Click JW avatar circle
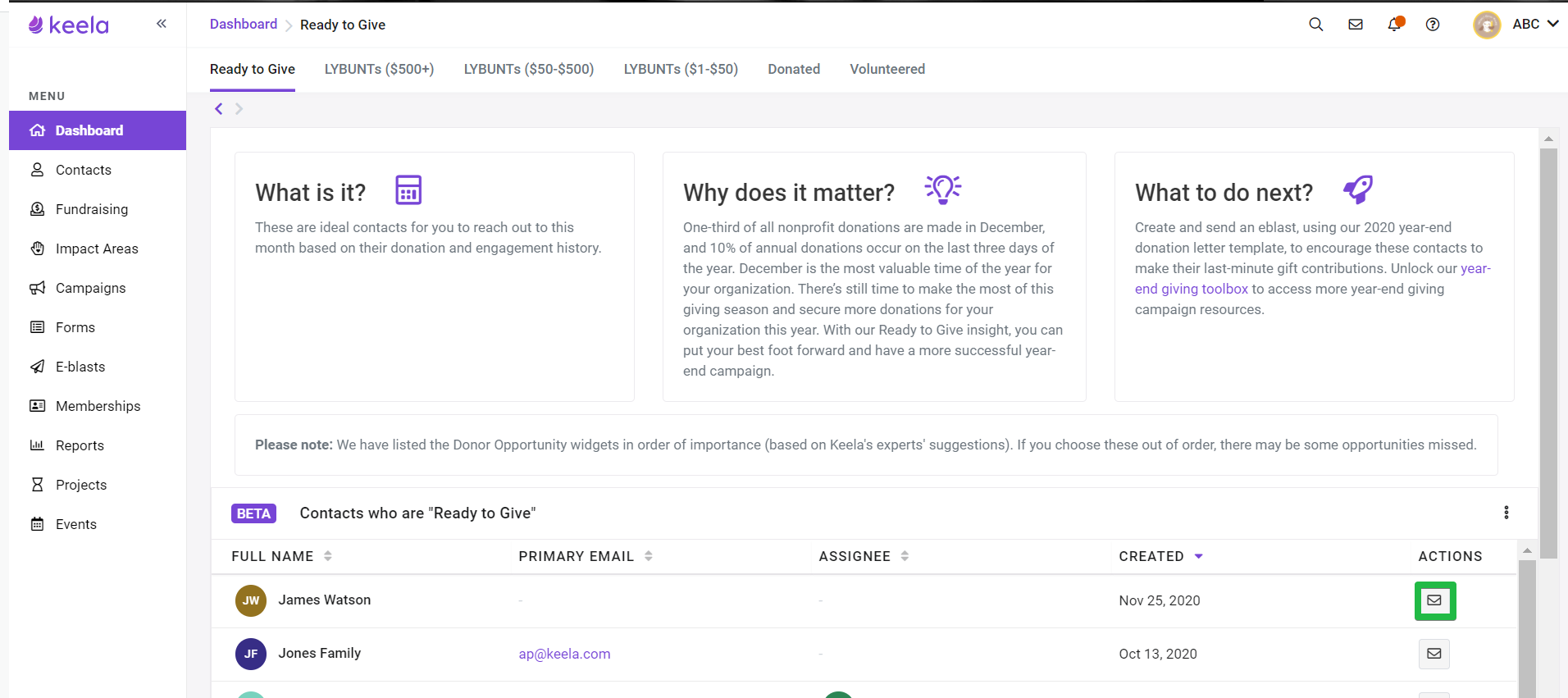 tap(251, 600)
